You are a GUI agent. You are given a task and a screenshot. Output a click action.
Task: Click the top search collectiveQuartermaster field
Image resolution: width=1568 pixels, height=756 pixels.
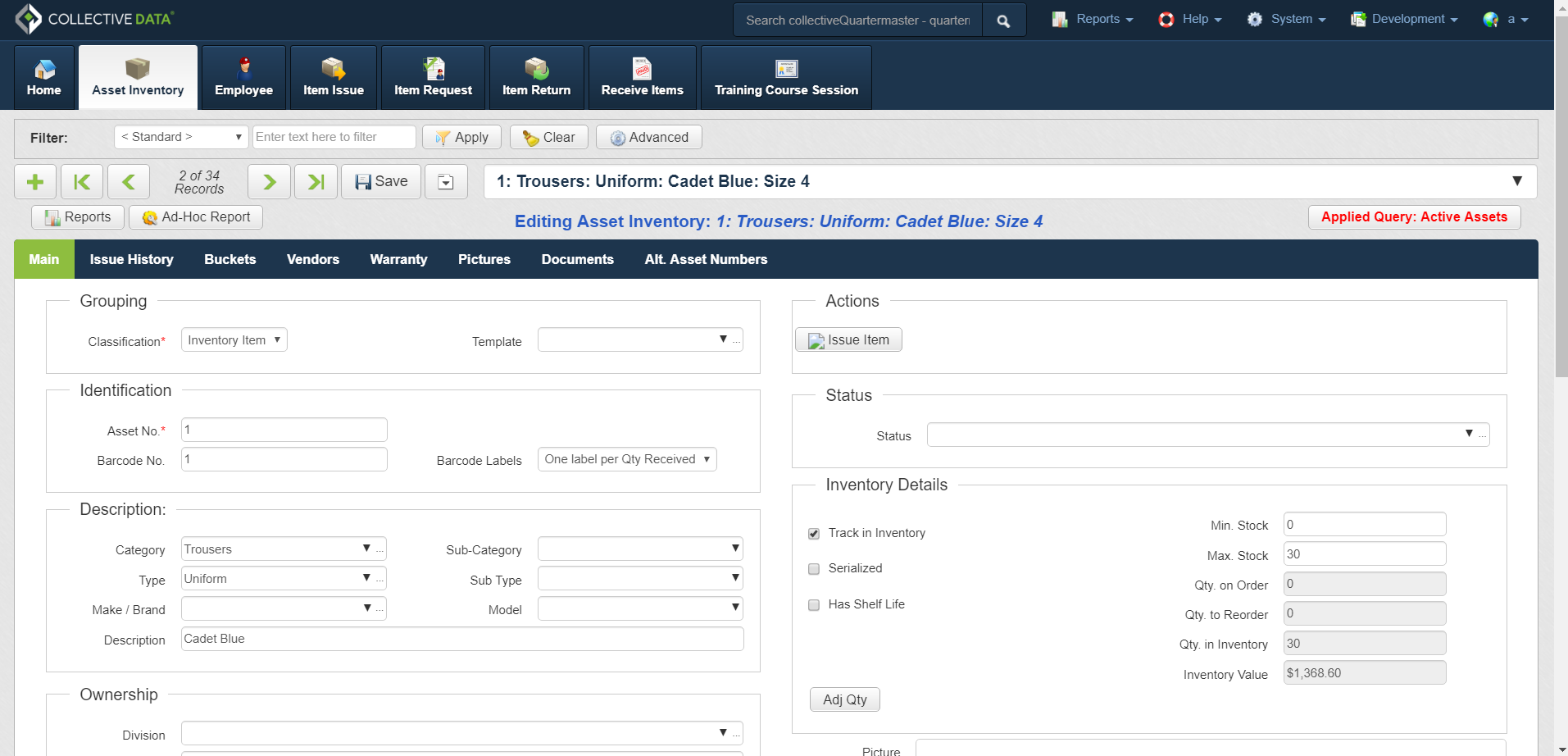click(x=857, y=20)
